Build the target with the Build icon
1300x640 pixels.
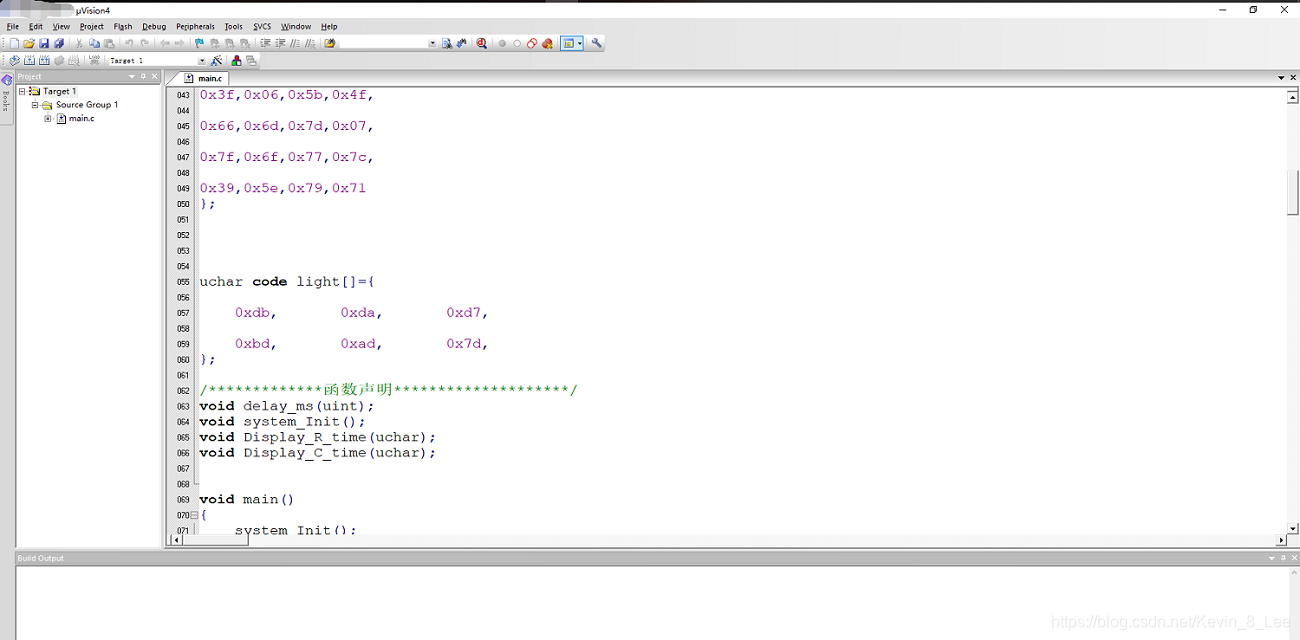click(30, 60)
